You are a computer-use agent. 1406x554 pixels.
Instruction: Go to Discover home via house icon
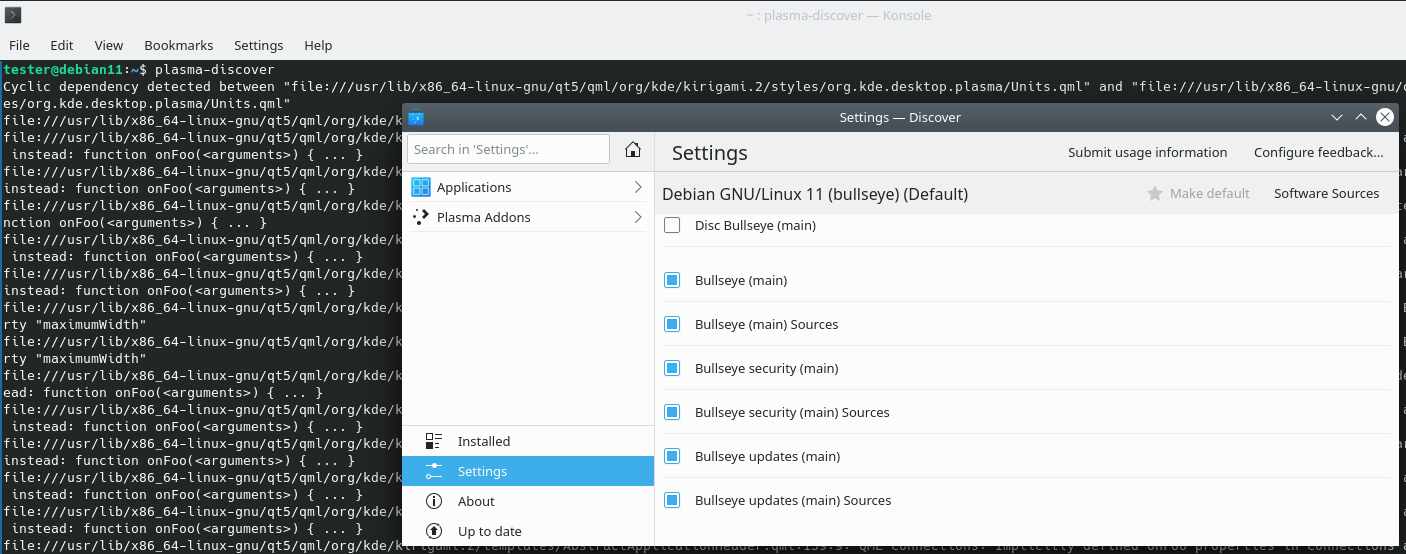pyautogui.click(x=632, y=149)
